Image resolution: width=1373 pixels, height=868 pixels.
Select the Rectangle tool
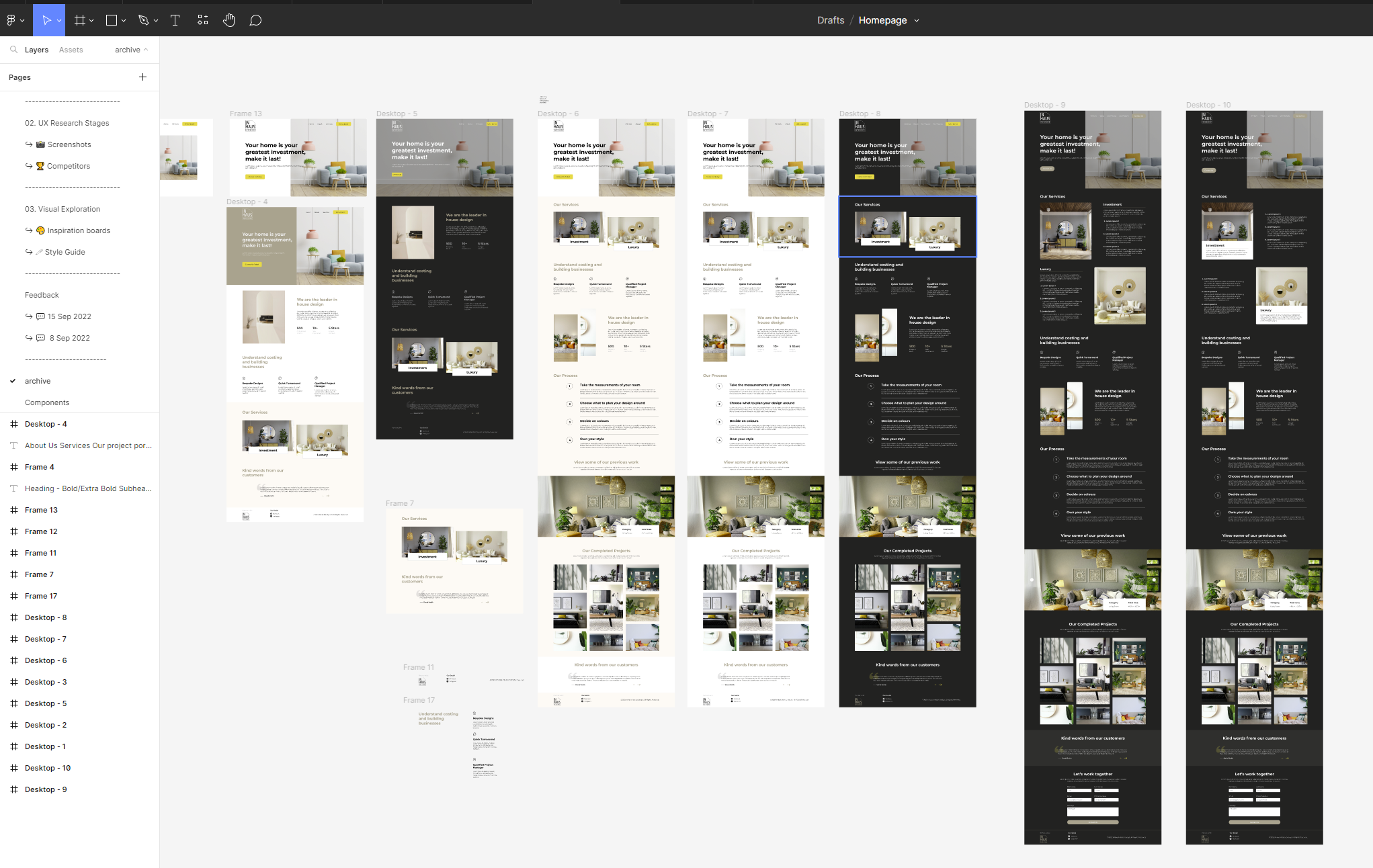pos(111,19)
